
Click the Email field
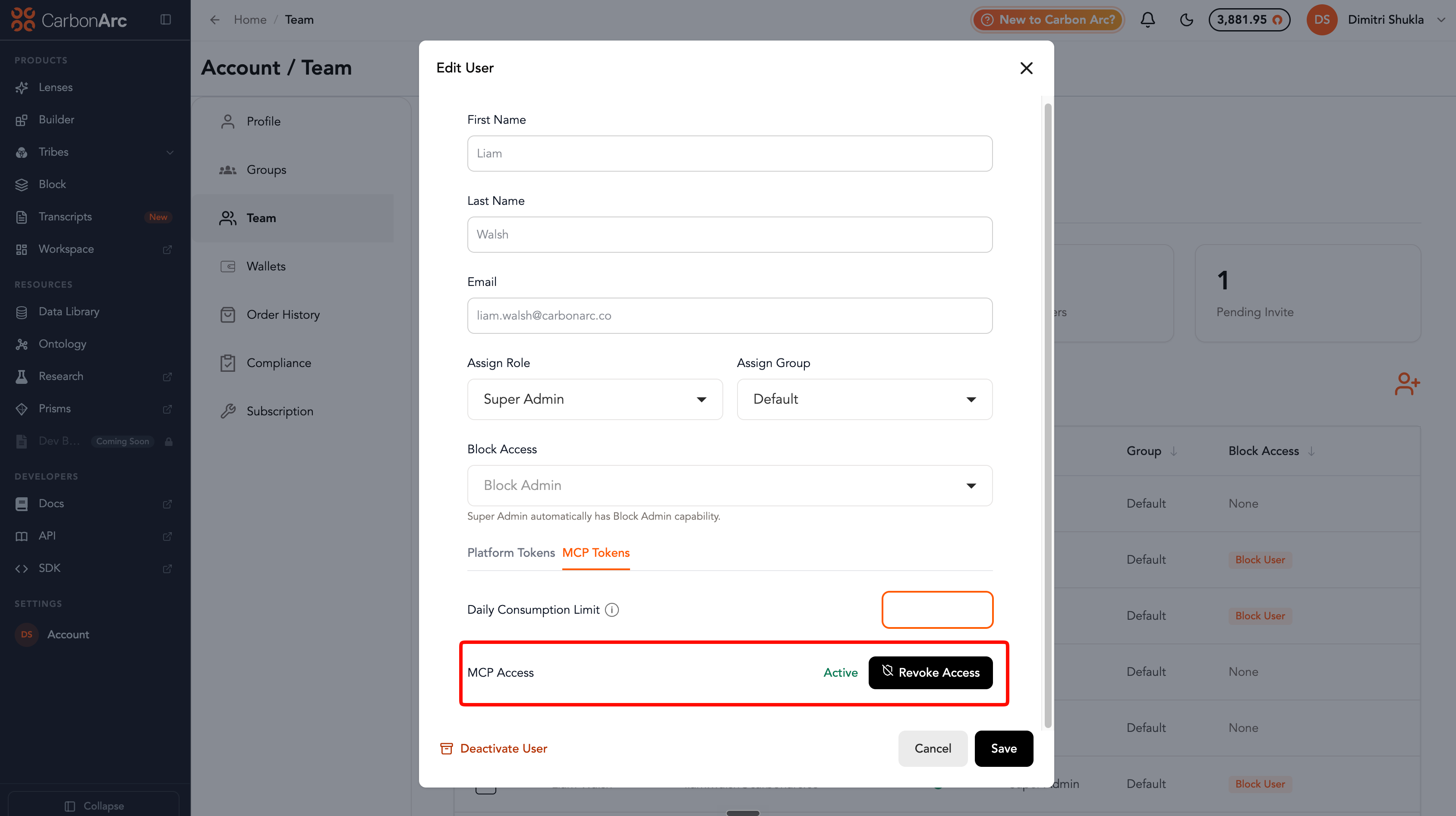730,316
